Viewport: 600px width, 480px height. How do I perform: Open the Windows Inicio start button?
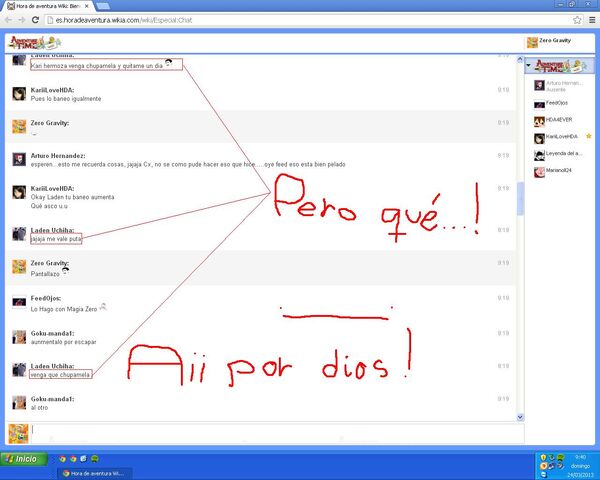coord(24,459)
